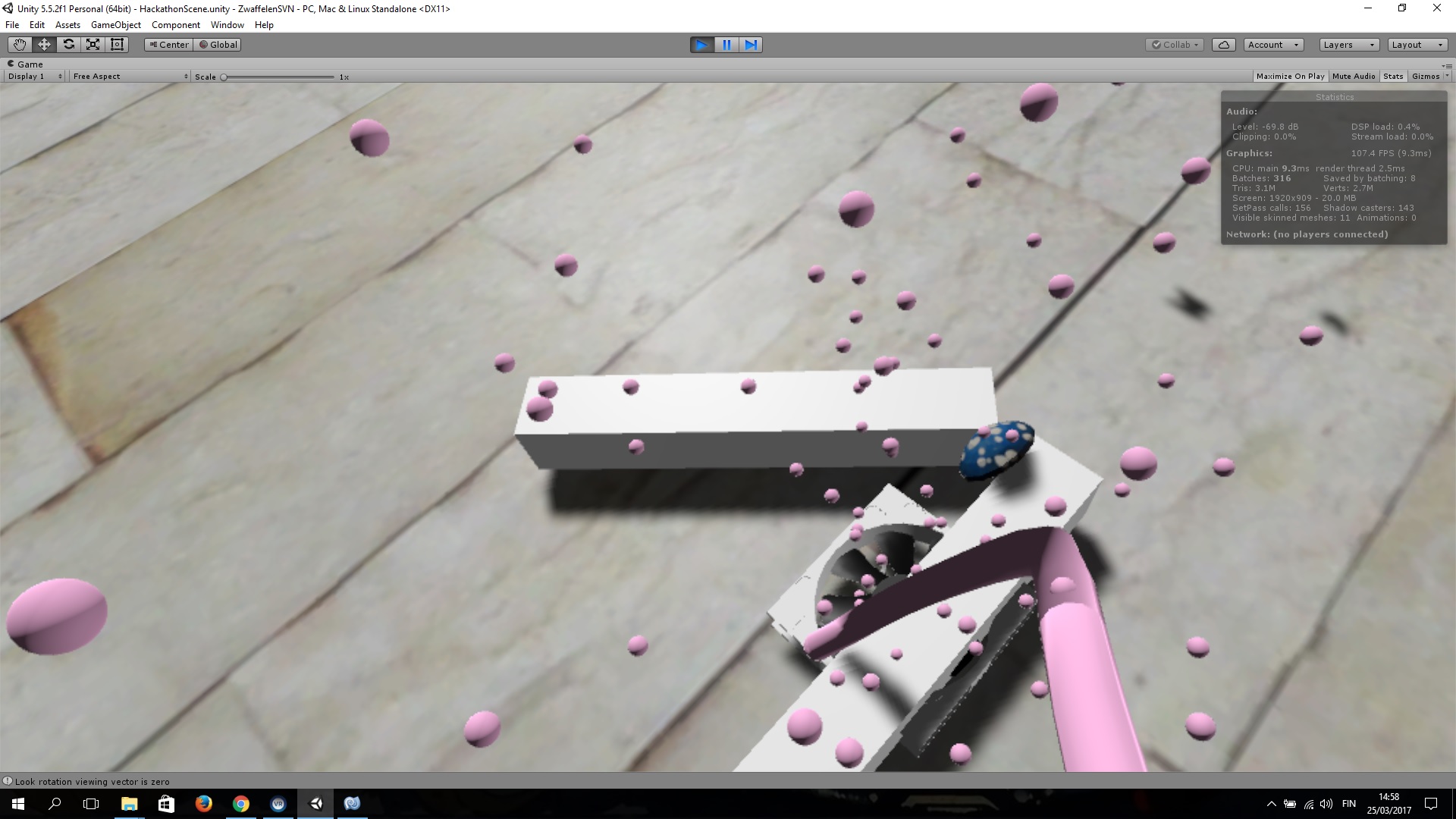Hide the Stats overlay
This screenshot has height=819, width=1456.
click(x=1392, y=76)
